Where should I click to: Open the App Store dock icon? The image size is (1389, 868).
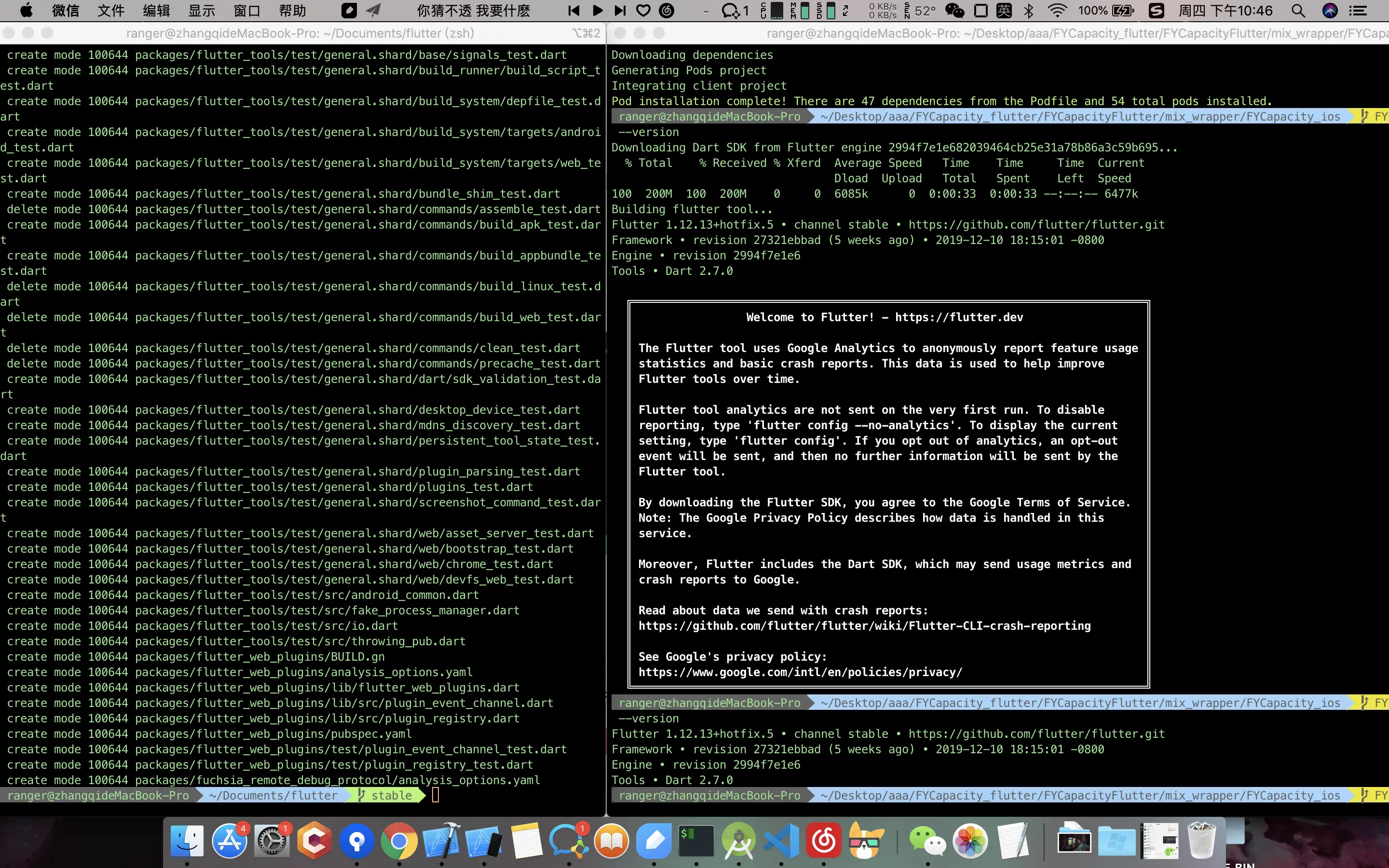[x=230, y=841]
